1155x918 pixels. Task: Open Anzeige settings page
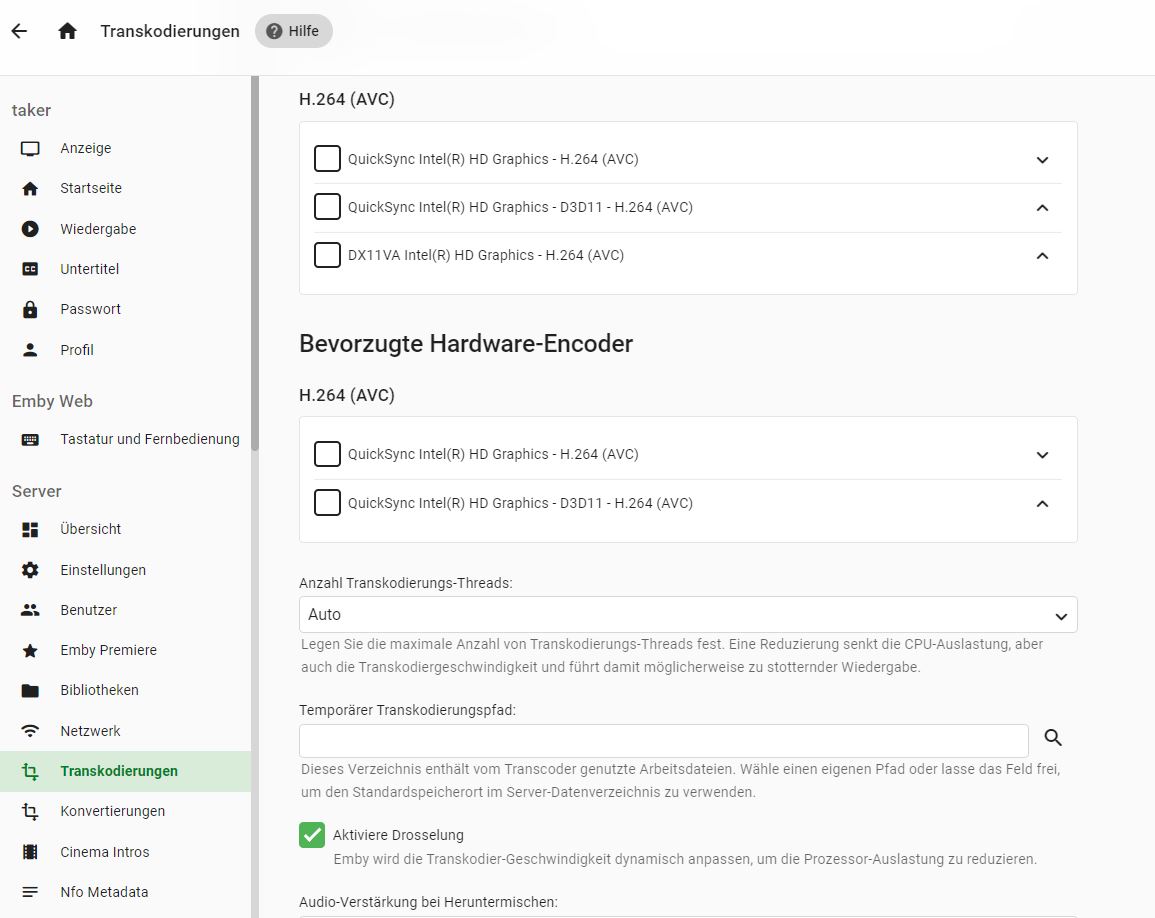pos(125,148)
